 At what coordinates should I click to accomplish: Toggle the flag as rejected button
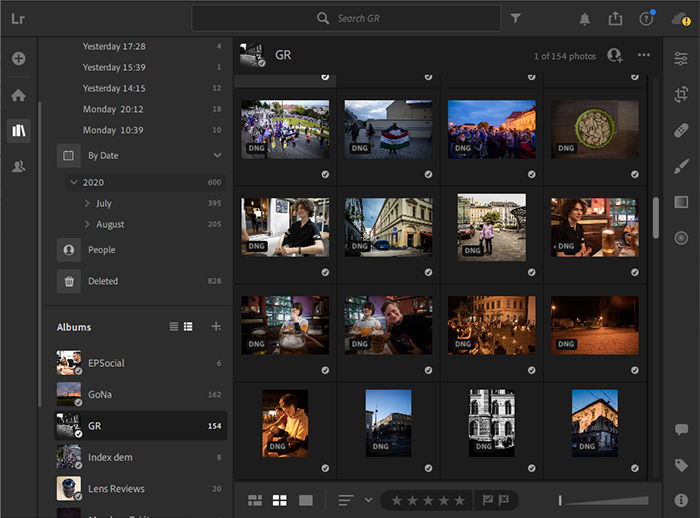(503, 500)
